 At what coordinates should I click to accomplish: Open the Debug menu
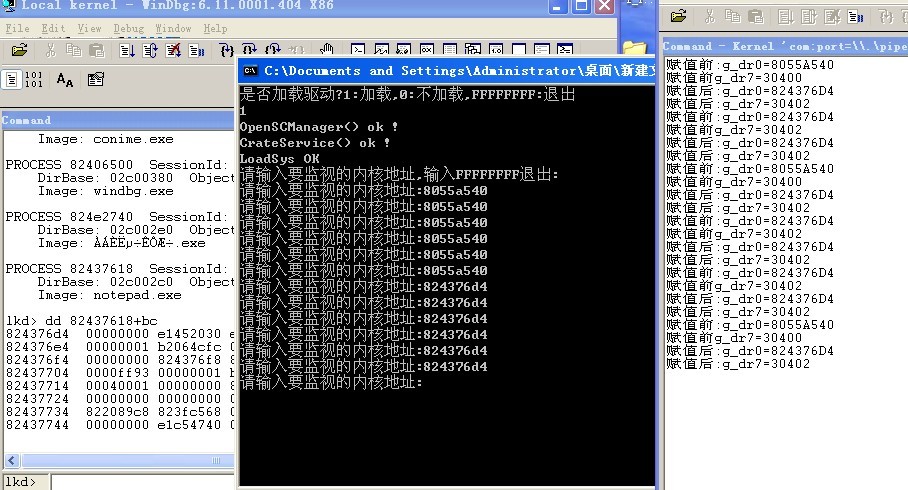point(129,28)
